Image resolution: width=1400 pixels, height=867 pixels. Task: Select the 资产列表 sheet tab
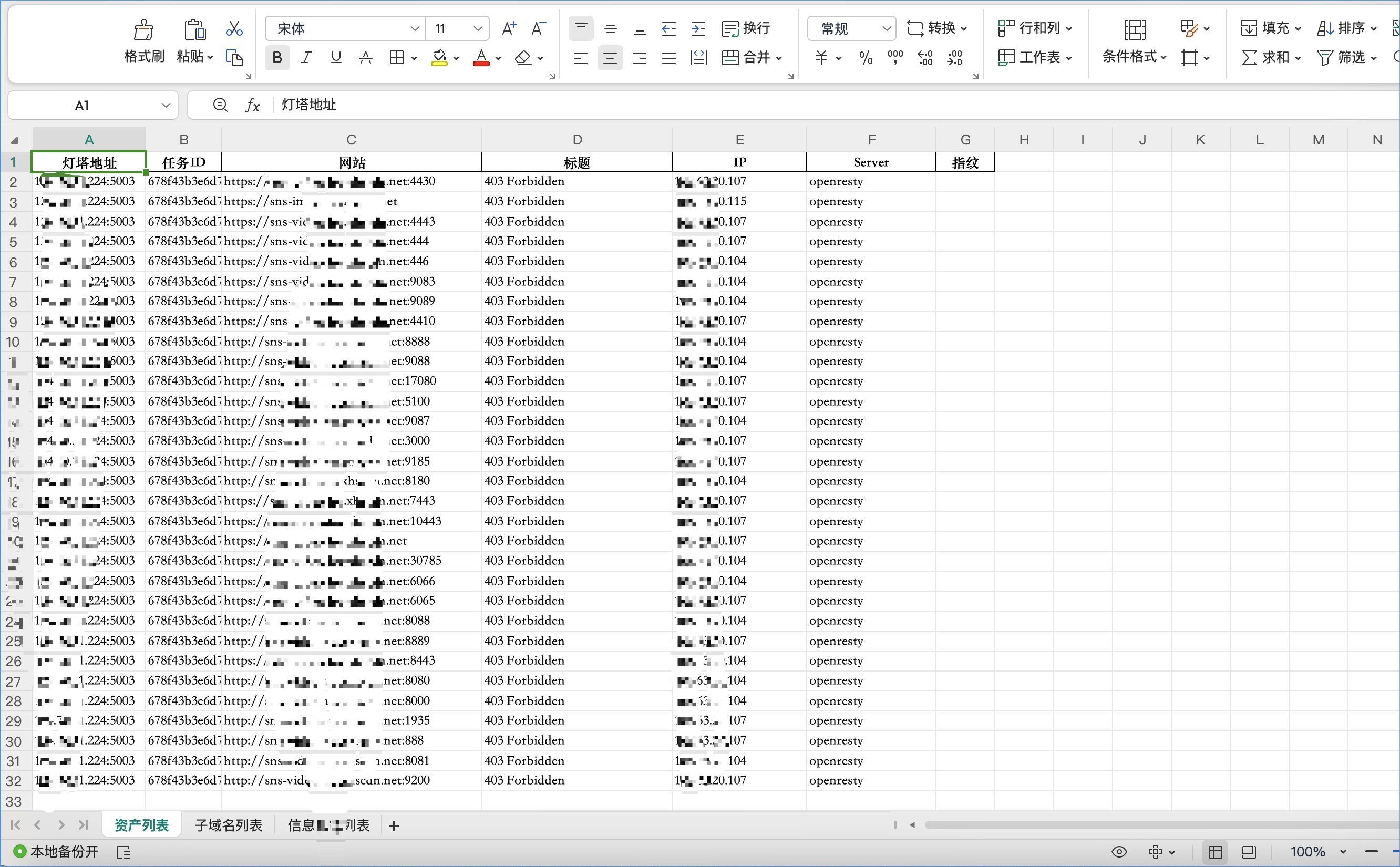coord(141,825)
